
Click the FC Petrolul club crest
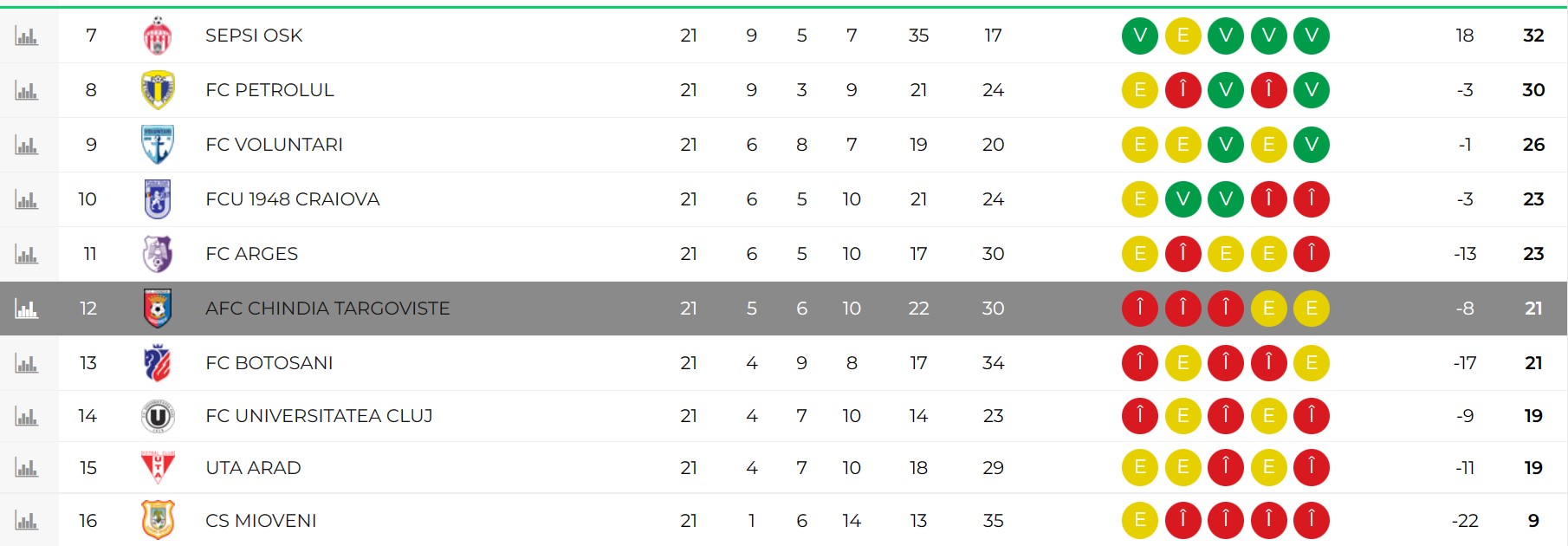(158, 90)
